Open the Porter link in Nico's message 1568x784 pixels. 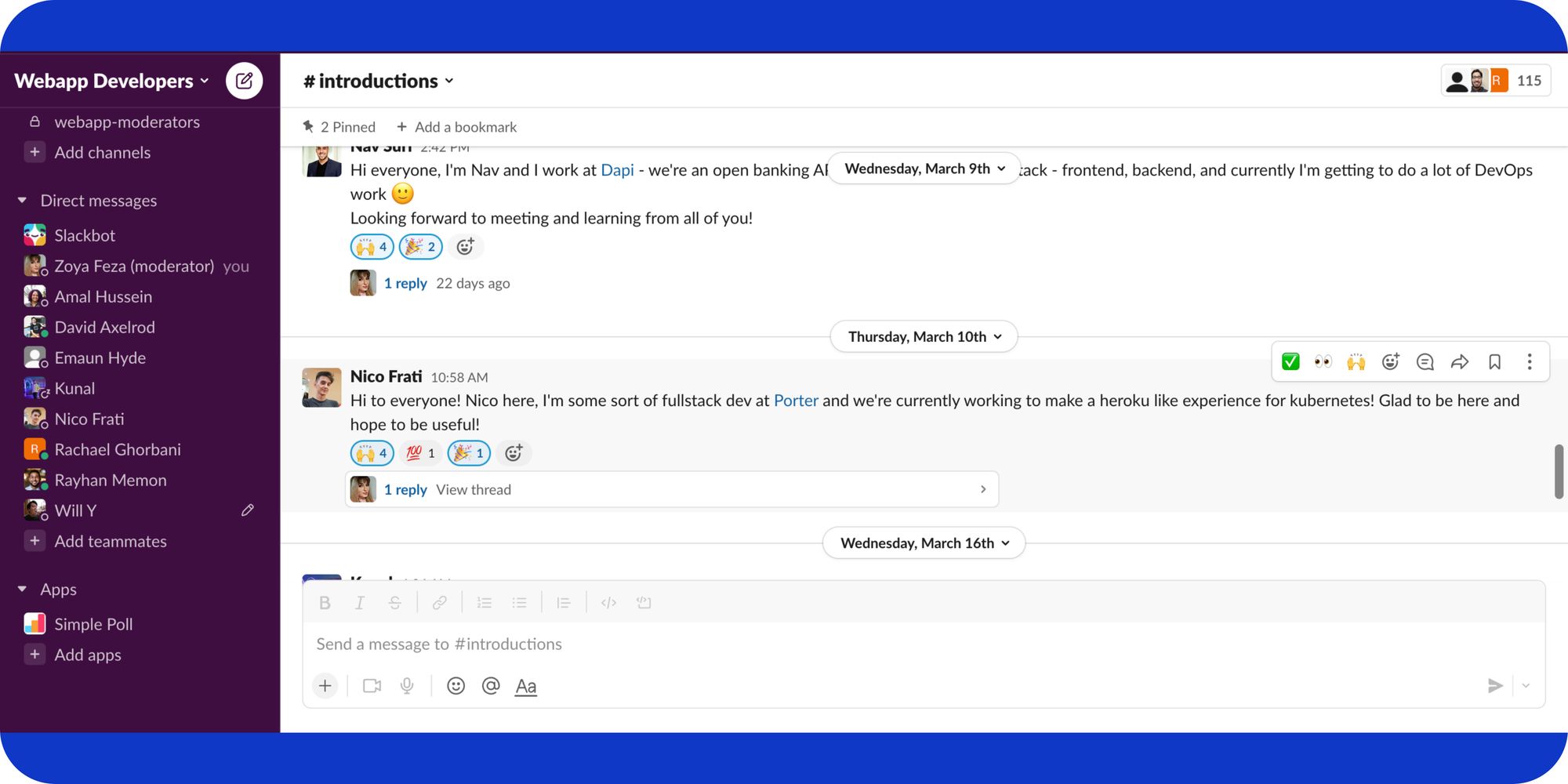tap(796, 401)
